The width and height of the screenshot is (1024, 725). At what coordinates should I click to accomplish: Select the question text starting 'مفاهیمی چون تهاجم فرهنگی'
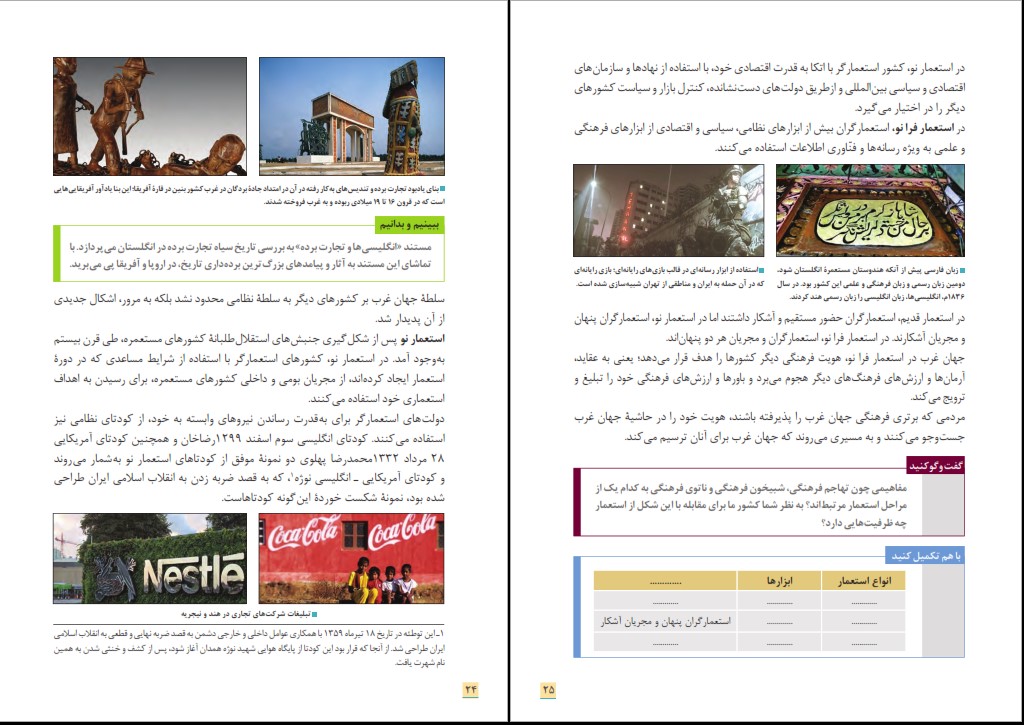pyautogui.click(x=751, y=506)
